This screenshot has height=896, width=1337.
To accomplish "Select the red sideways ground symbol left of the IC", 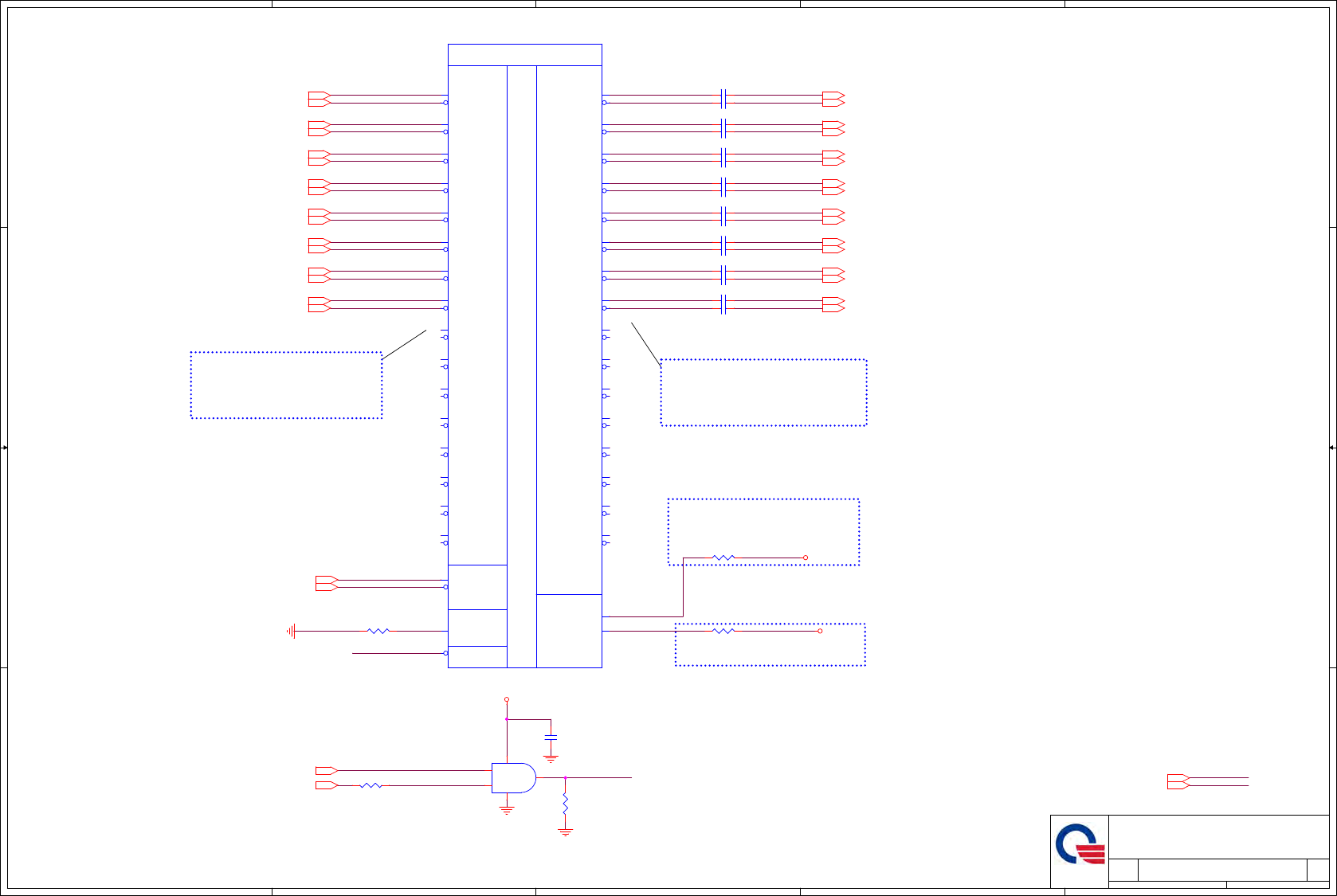I will click(x=292, y=631).
